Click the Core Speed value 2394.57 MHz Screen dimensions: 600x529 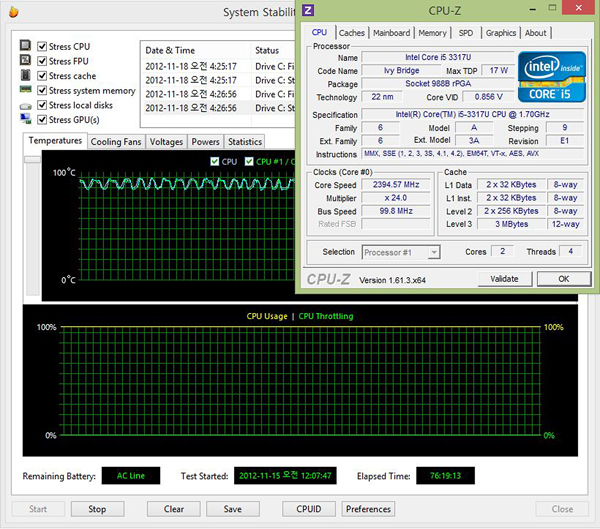[x=396, y=184]
